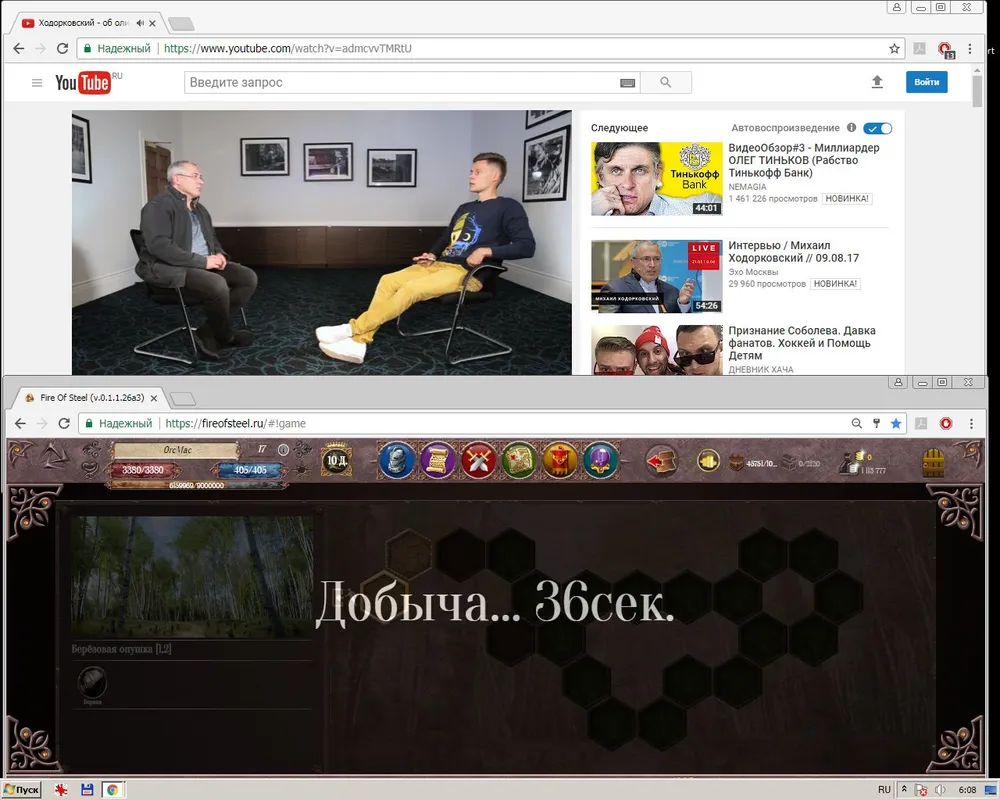This screenshot has height=800, width=1000.
Task: Click the on-screen keyboard icon in YouTube search
Action: tap(628, 82)
